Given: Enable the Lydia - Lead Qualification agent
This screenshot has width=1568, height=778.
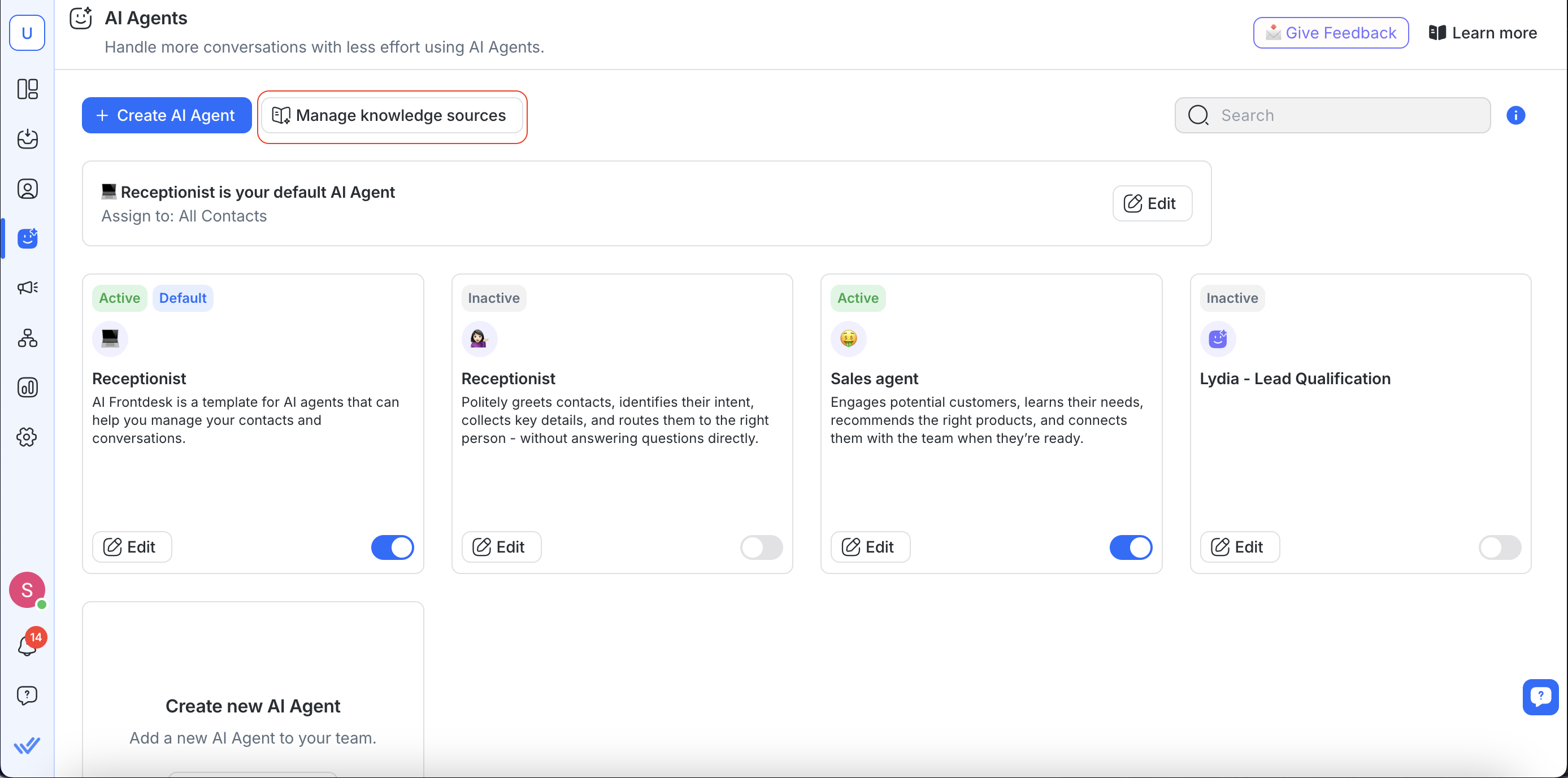Looking at the screenshot, I should coord(1499,547).
